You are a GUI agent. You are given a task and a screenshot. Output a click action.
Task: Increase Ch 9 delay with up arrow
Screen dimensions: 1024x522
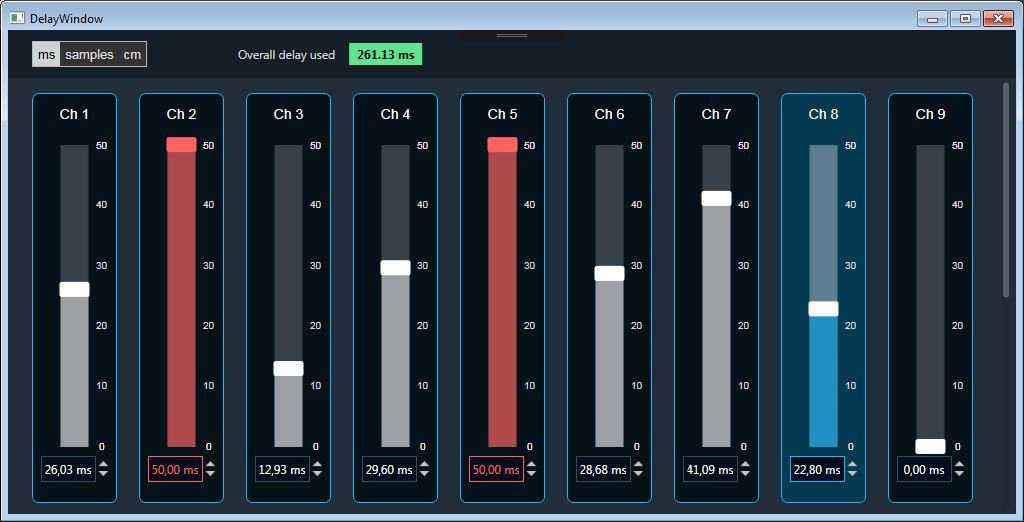point(959,465)
